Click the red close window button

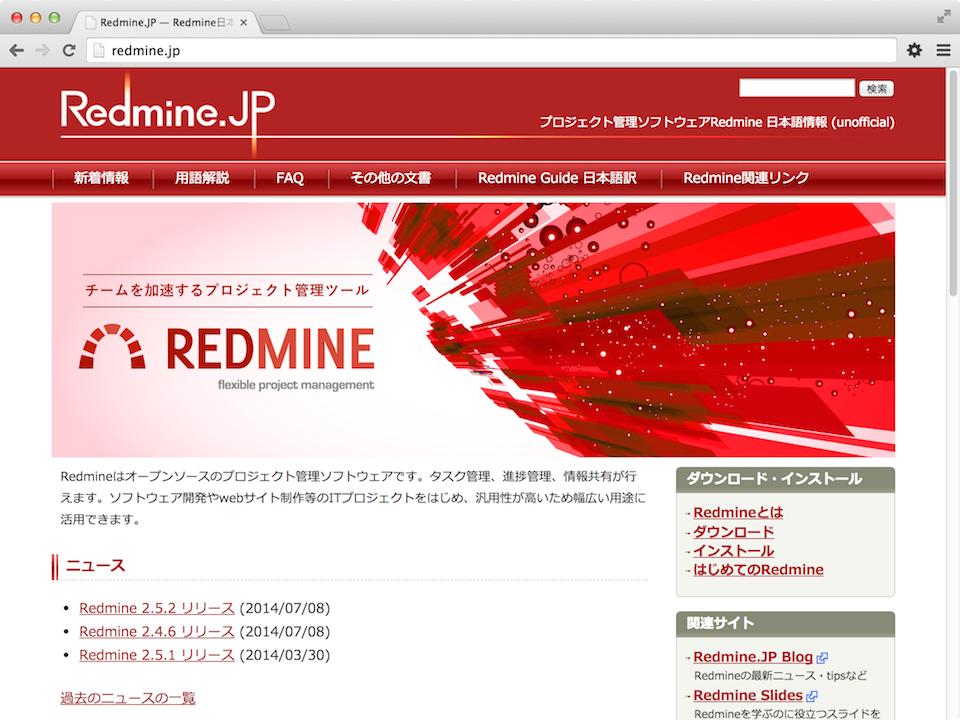point(17,18)
